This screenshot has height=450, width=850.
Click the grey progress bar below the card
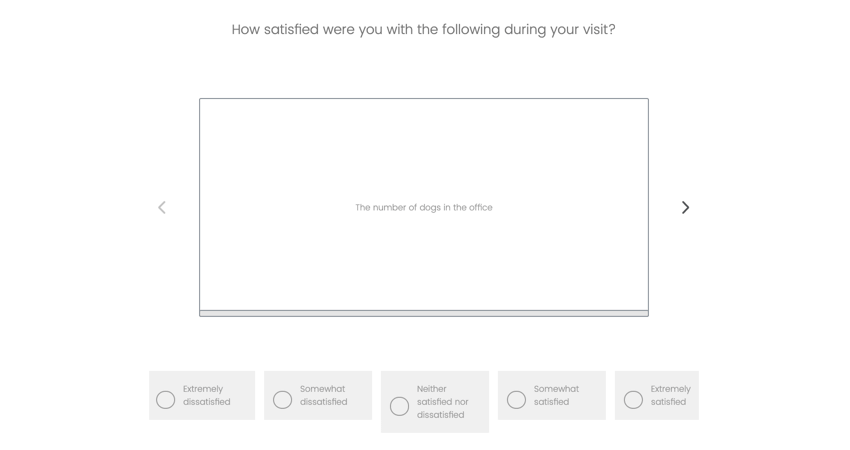coord(424,313)
